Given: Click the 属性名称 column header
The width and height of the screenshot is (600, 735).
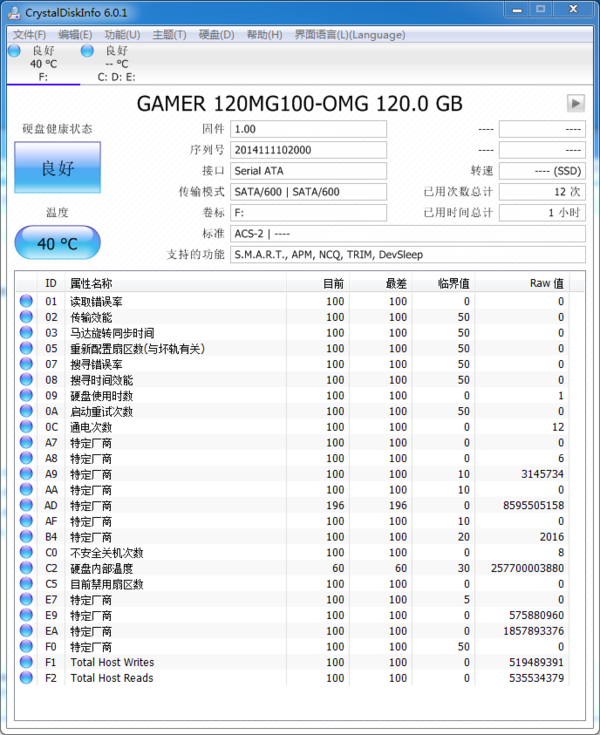Looking at the screenshot, I should click(175, 283).
